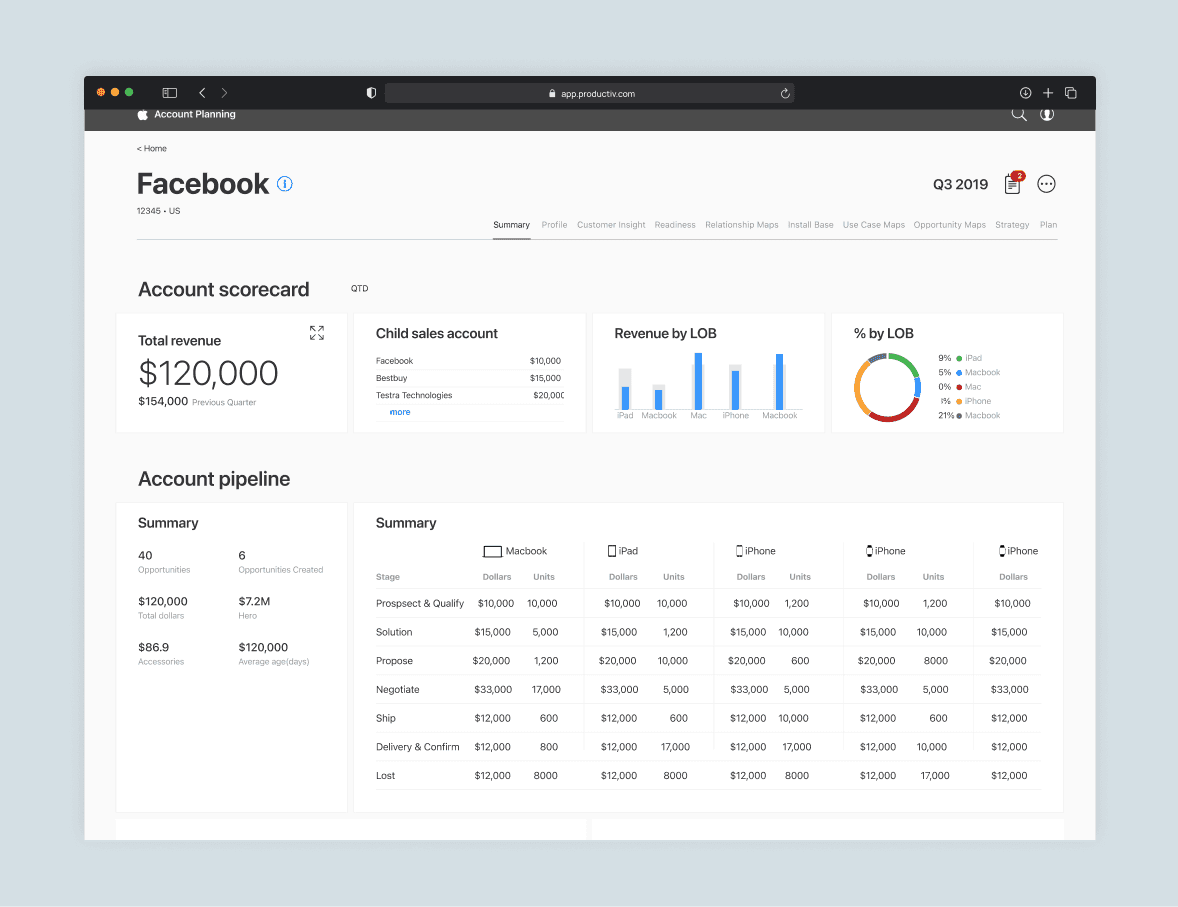This screenshot has width=1178, height=907.
Task: Toggle the browser sidebar icon
Action: click(x=170, y=93)
